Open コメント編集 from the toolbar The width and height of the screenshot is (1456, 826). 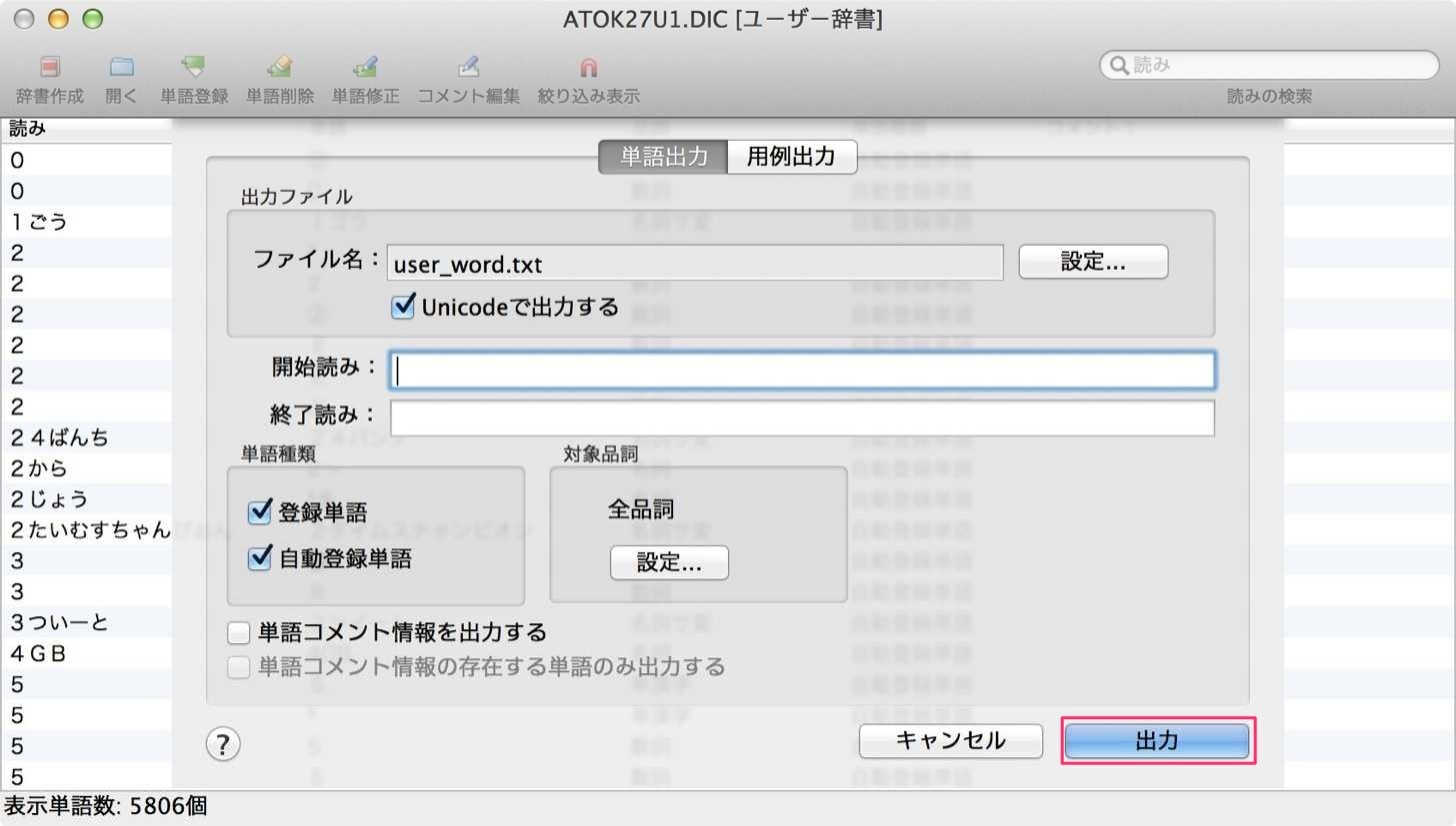coord(469,68)
